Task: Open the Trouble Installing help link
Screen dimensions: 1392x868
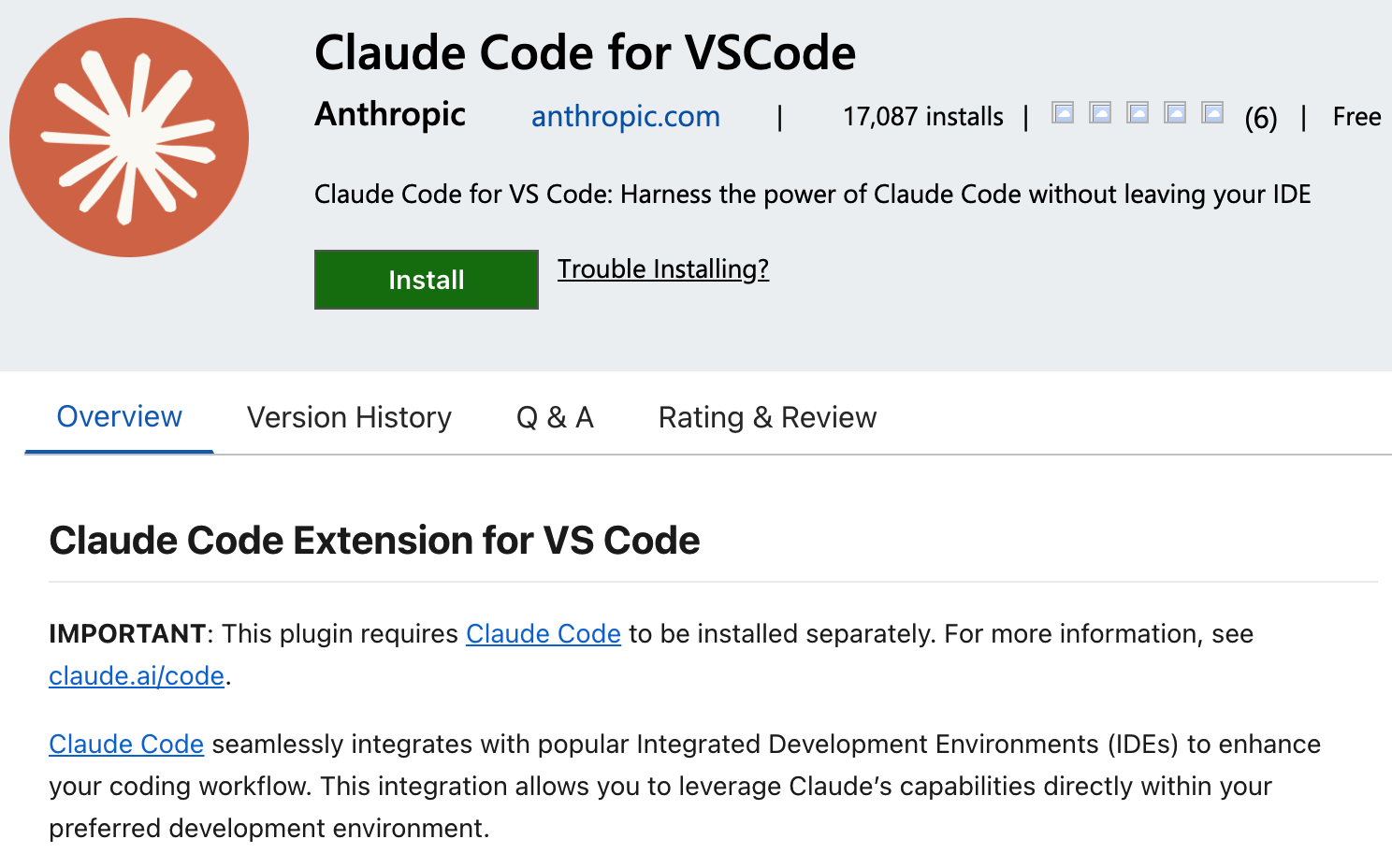Action: click(663, 269)
